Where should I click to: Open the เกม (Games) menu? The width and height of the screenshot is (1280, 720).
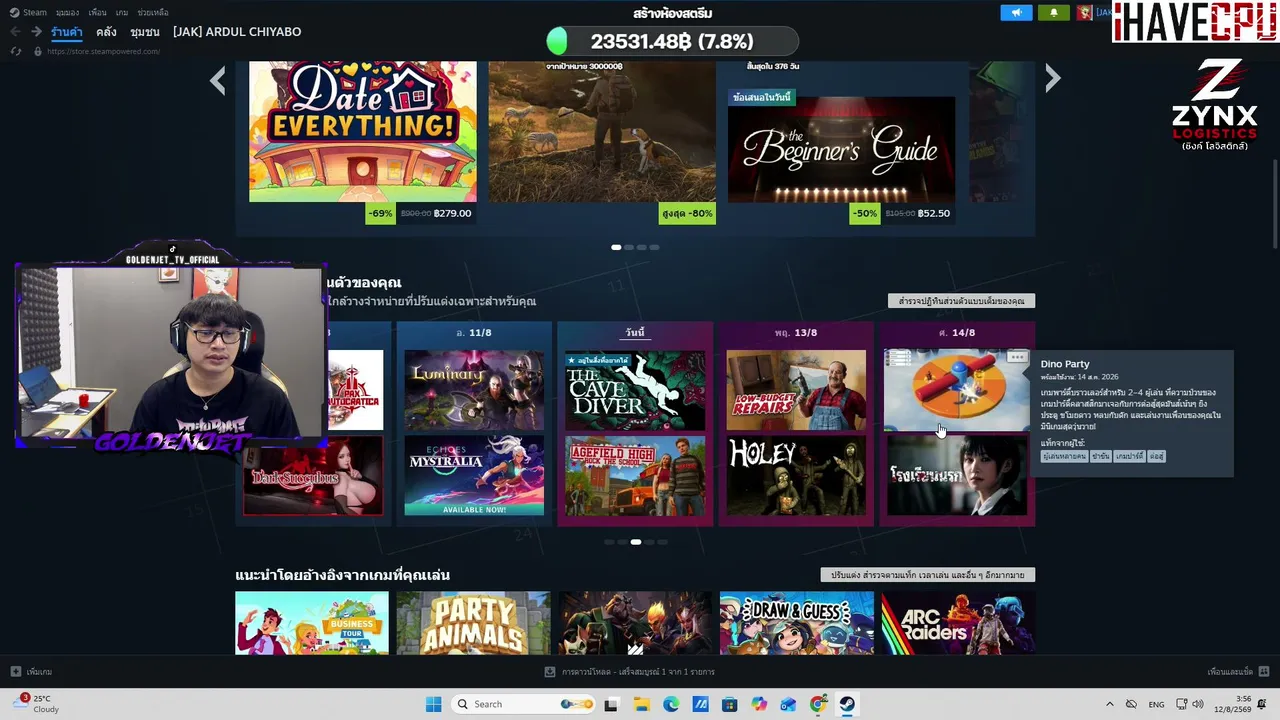click(123, 13)
